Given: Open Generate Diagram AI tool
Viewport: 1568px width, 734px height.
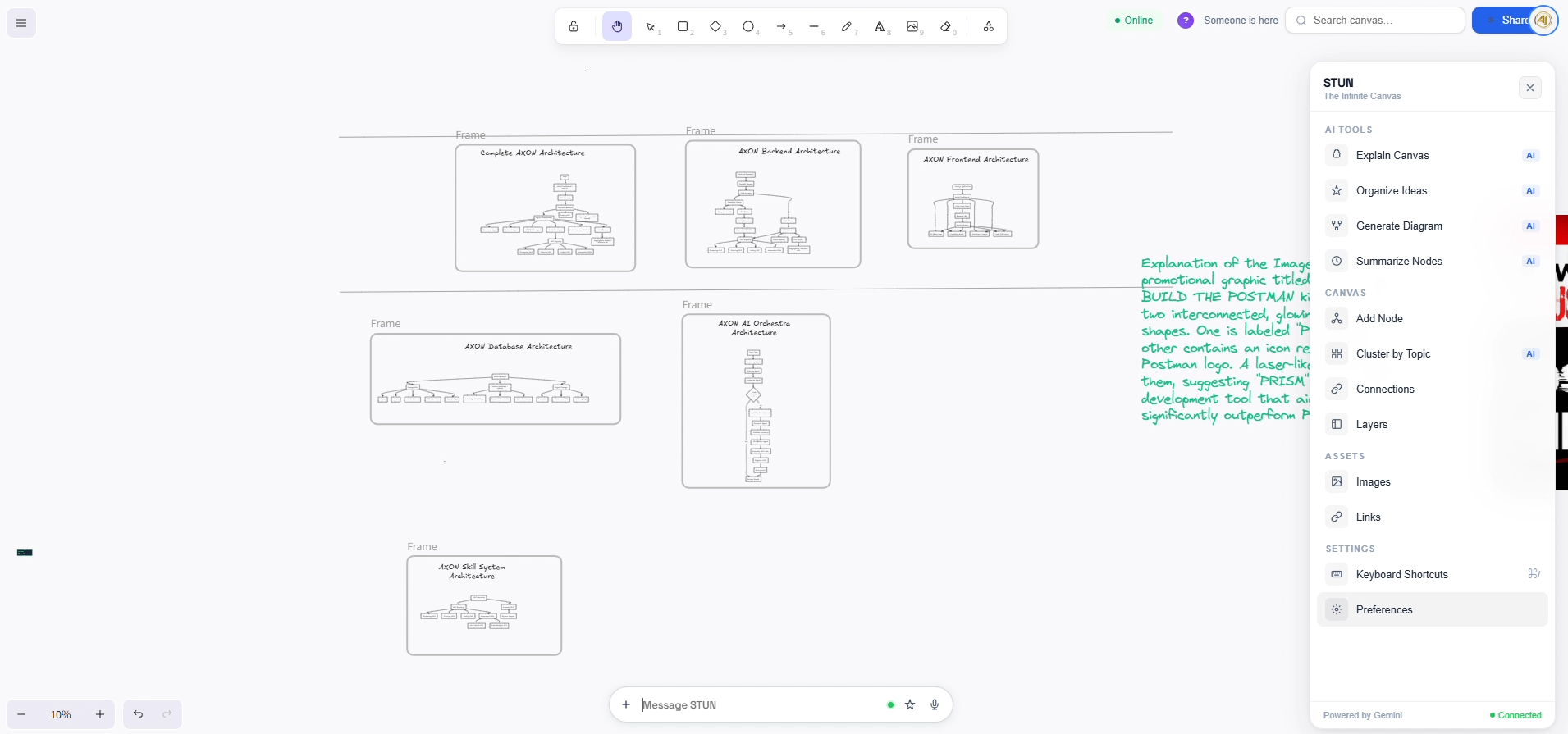Looking at the screenshot, I should pos(1433,226).
